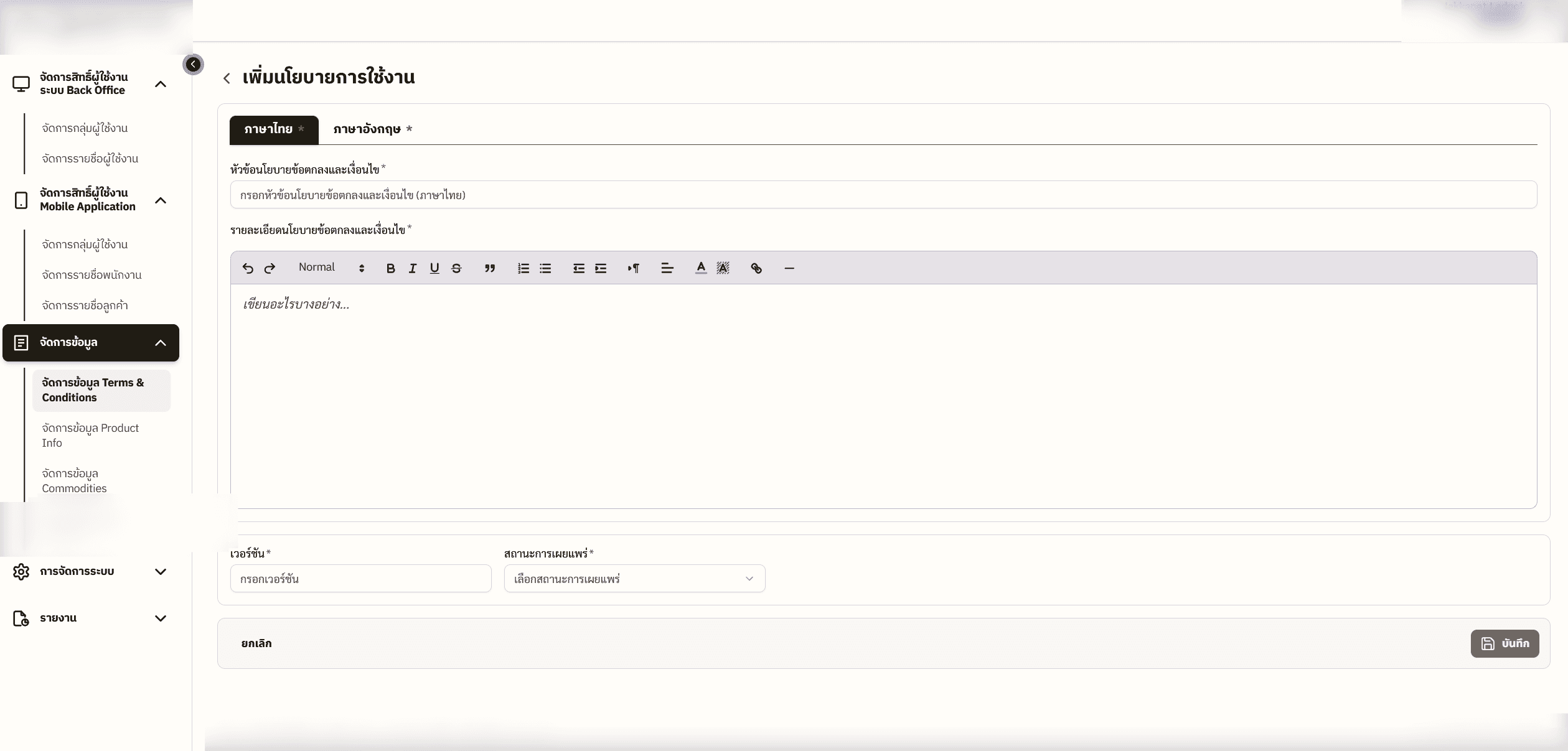
Task: Insert a hyperlink using the link icon
Action: click(756, 268)
